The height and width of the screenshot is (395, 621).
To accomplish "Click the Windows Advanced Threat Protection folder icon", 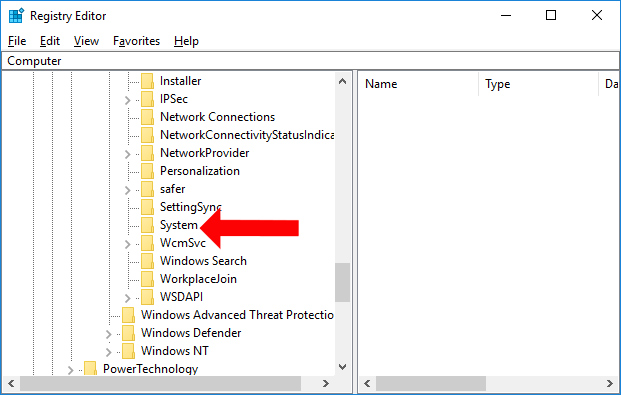I will click(x=128, y=315).
